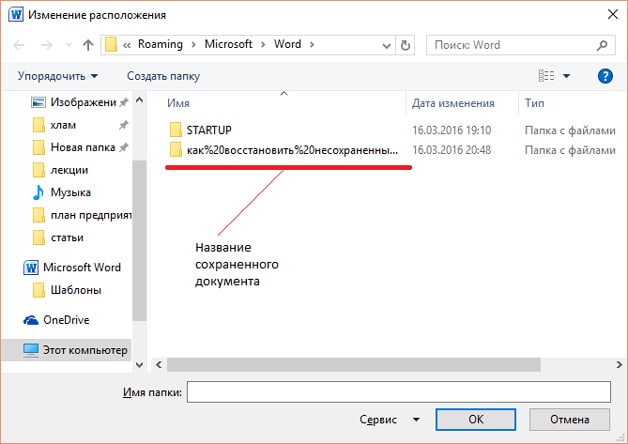Click the pin icon next to Изображения

pos(124,102)
